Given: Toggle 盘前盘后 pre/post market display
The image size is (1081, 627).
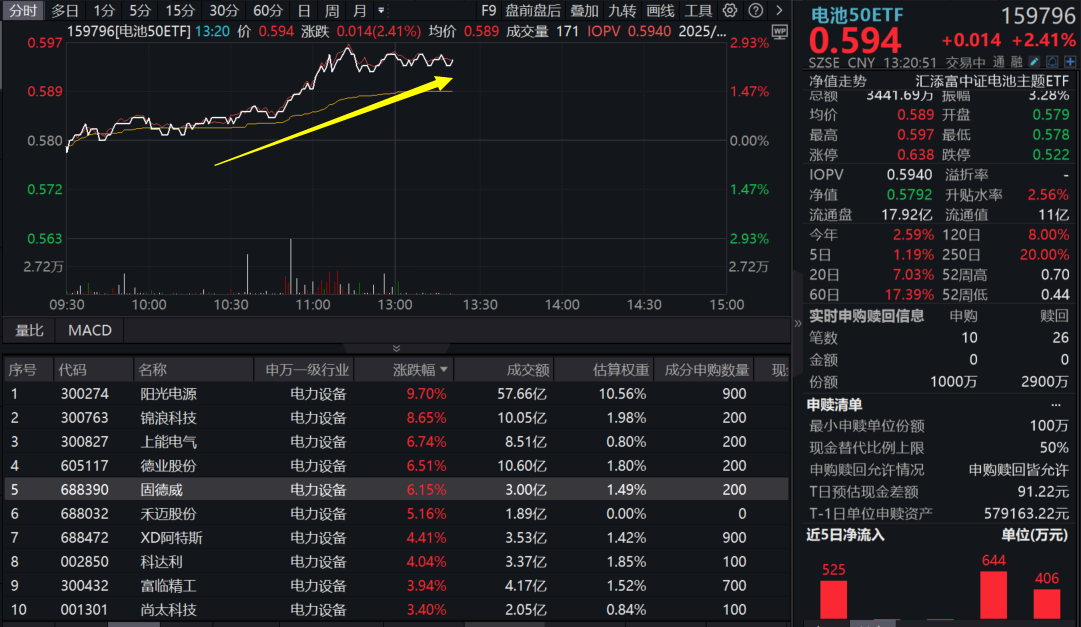Looking at the screenshot, I should (x=533, y=10).
